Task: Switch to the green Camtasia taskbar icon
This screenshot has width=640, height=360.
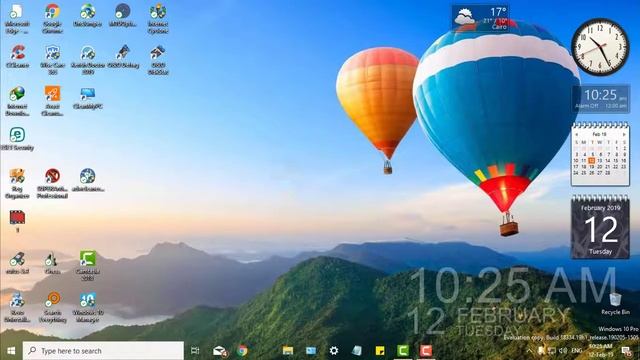Action: (x=403, y=351)
